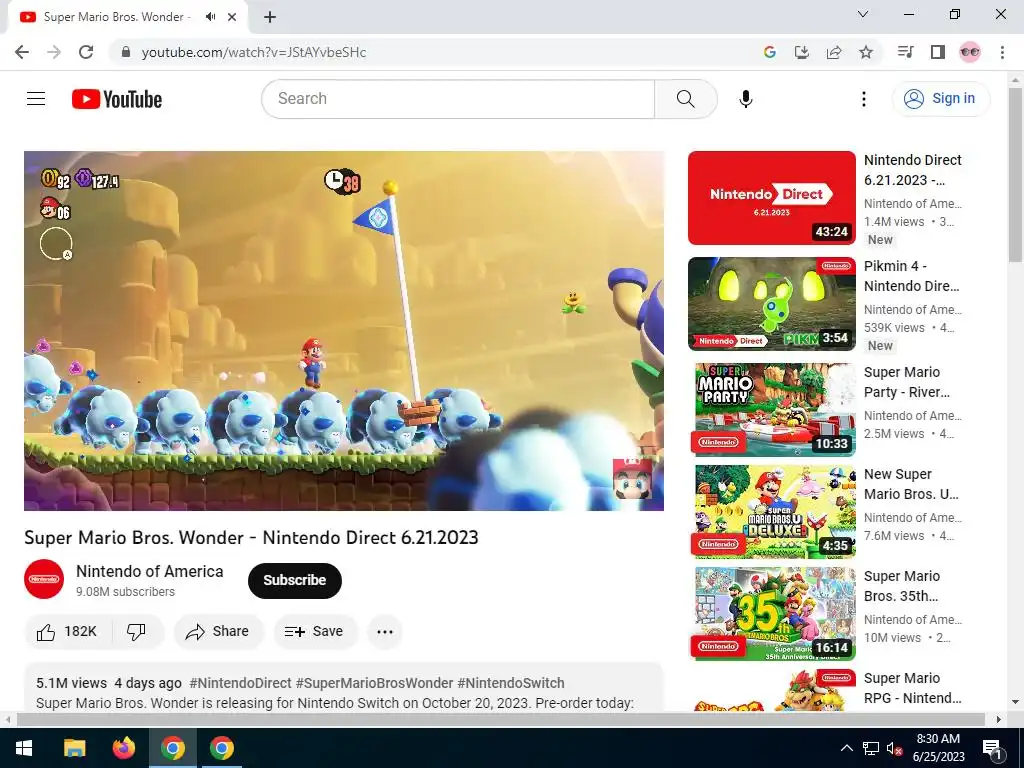Viewport: 1024px width, 768px height.
Task: Save video to a playlist
Action: [314, 632]
